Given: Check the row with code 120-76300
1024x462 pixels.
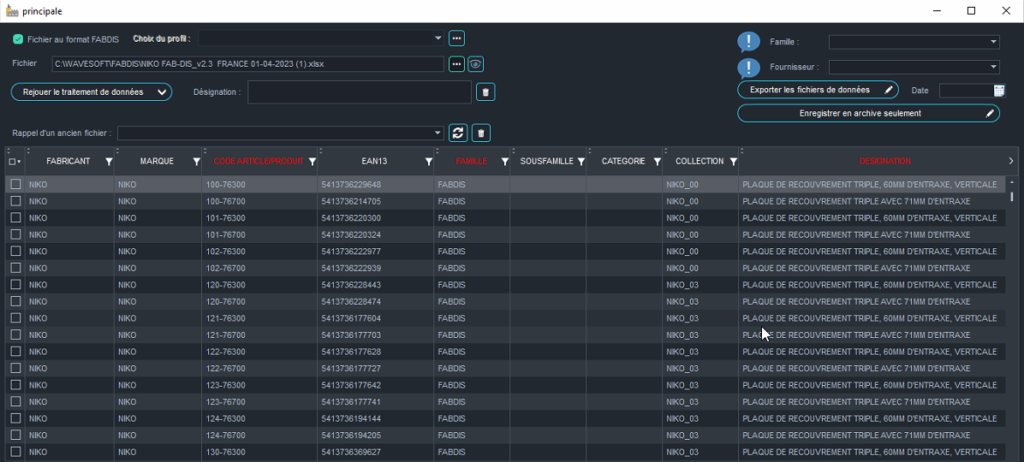Looking at the screenshot, I should coord(16,285).
